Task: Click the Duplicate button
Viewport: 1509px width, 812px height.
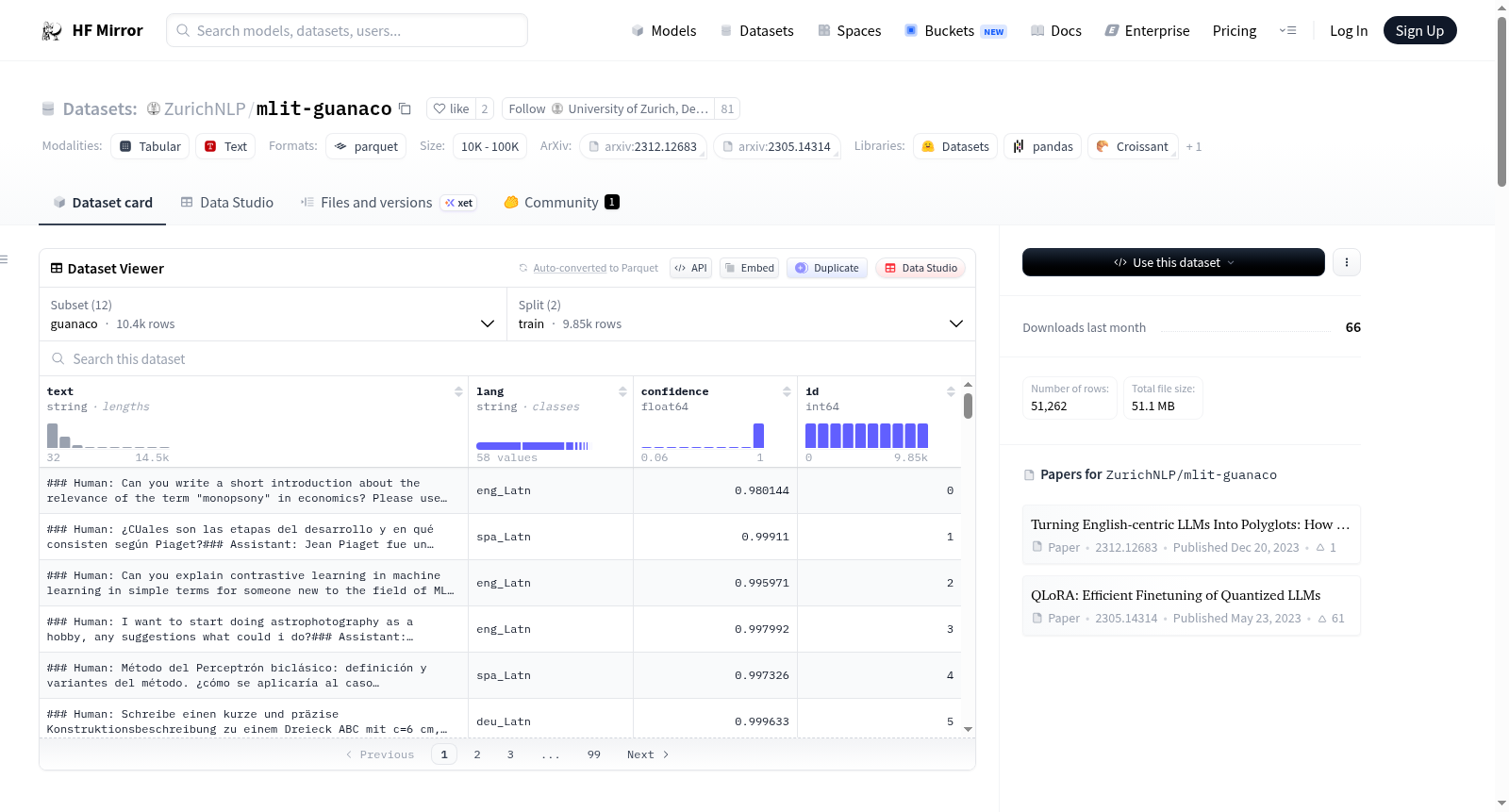Action: click(x=827, y=268)
